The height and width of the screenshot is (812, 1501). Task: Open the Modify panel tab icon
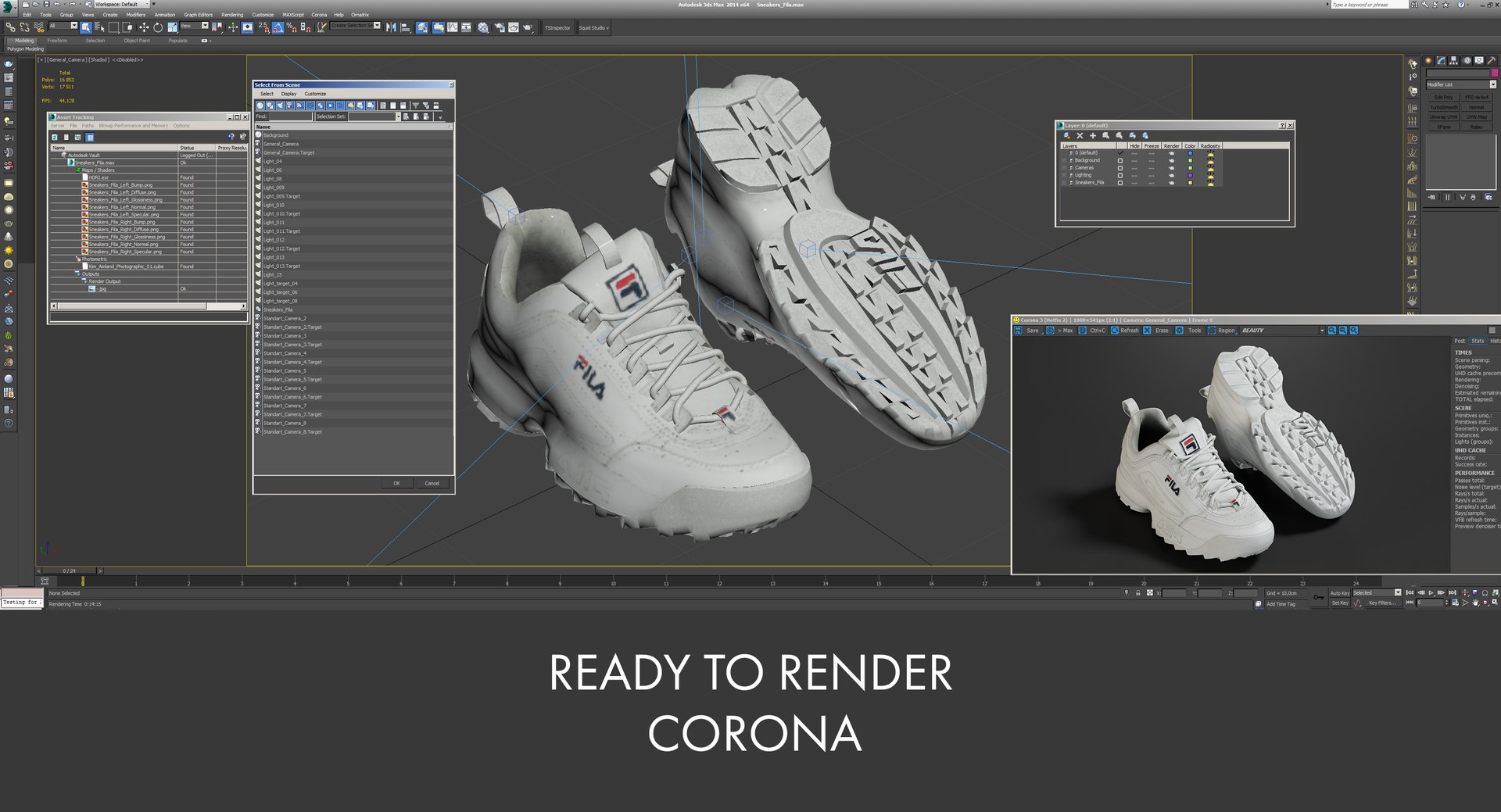tap(1441, 60)
